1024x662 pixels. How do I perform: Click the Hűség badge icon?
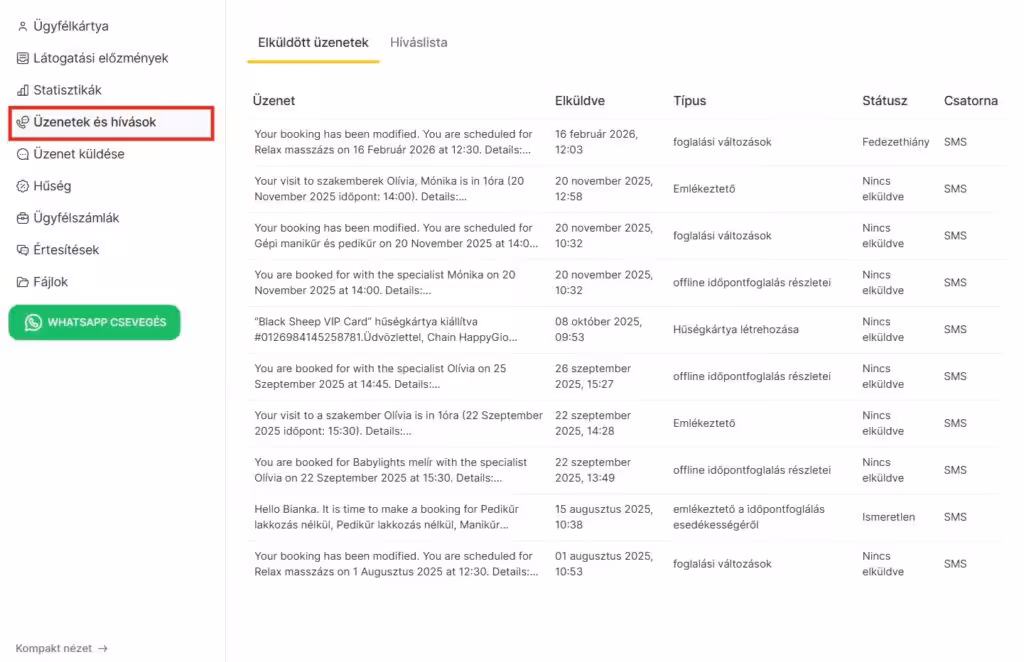click(23, 186)
